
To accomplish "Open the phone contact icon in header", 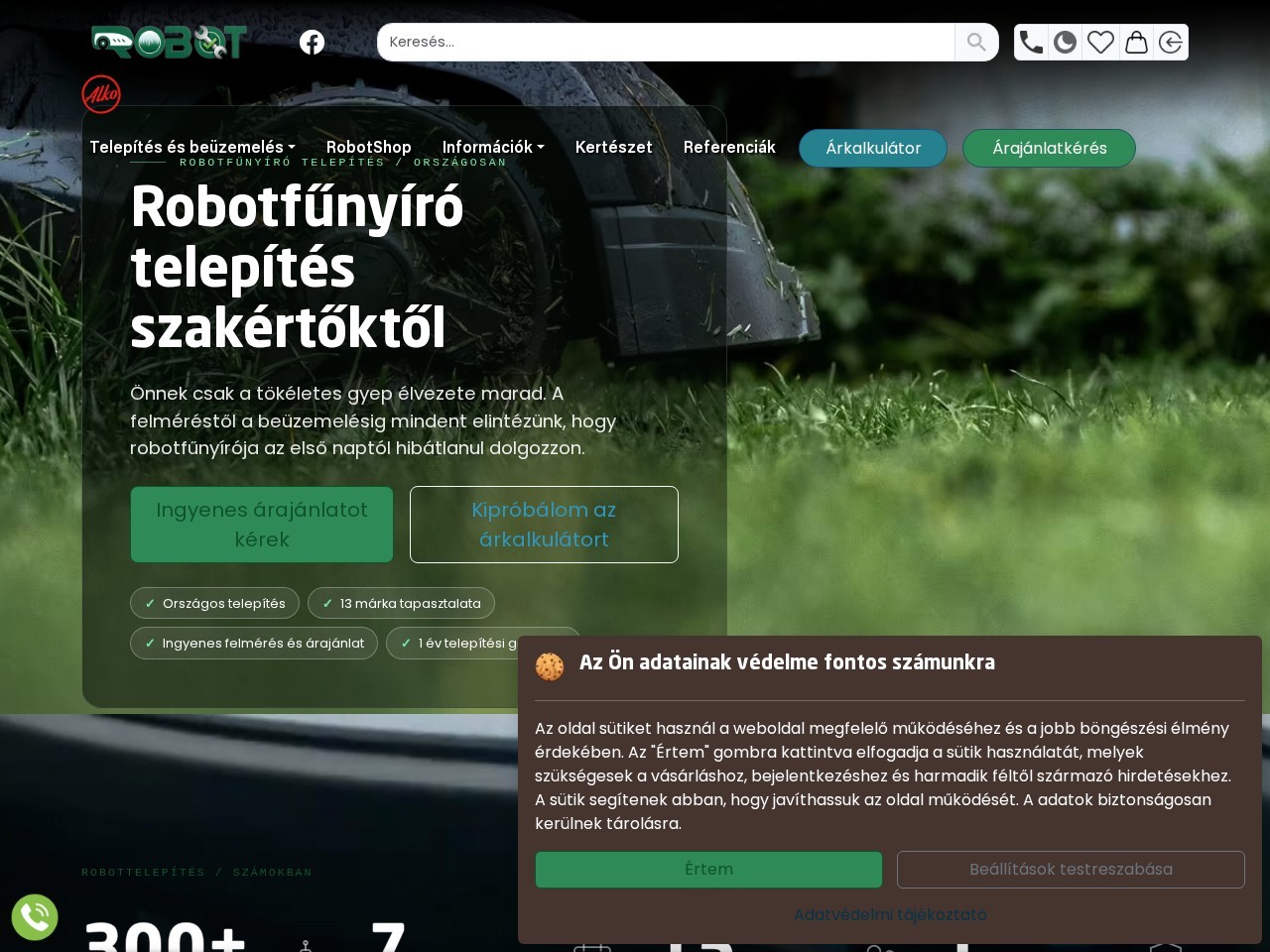I will pyautogui.click(x=1032, y=42).
